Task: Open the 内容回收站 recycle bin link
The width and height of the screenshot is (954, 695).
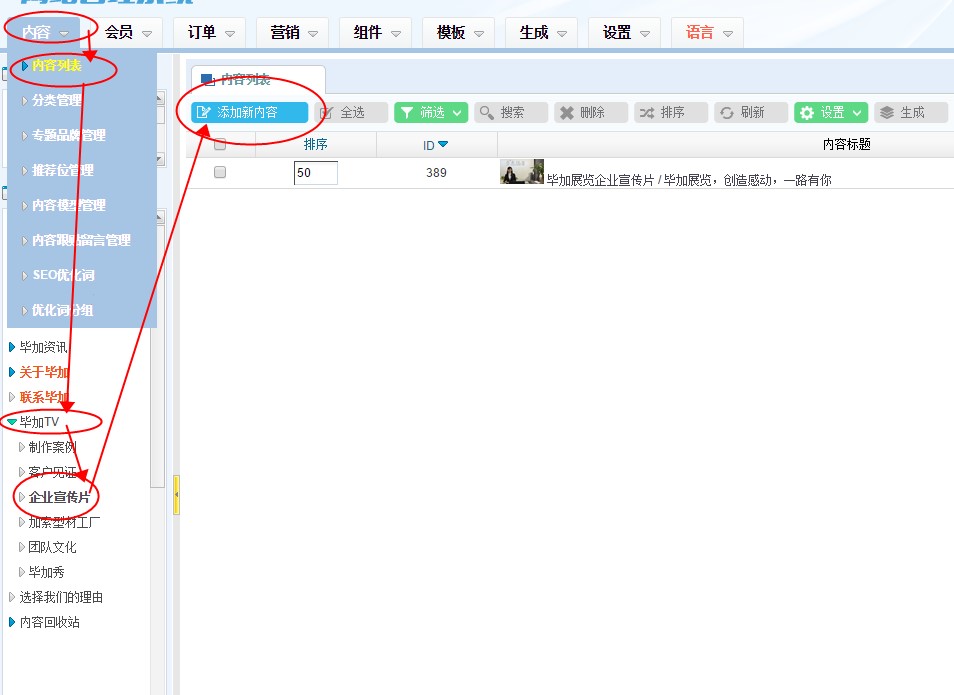Action: coord(50,622)
